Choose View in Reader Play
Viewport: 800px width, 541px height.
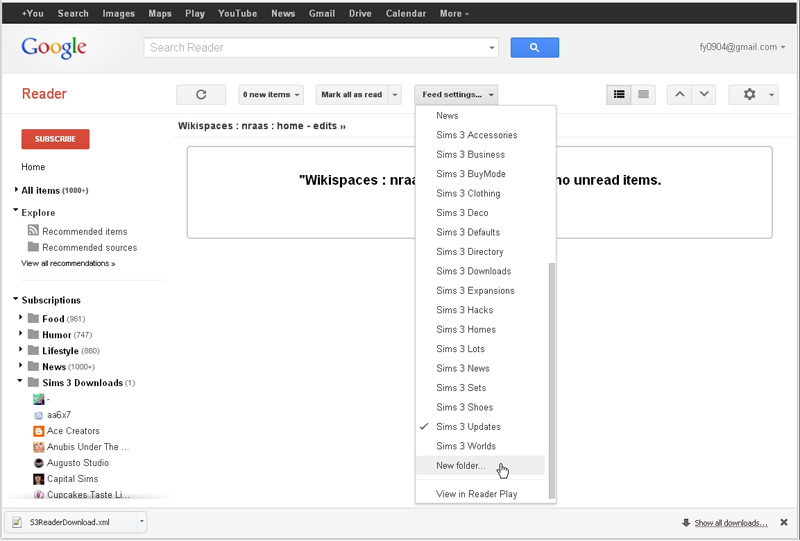click(476, 494)
